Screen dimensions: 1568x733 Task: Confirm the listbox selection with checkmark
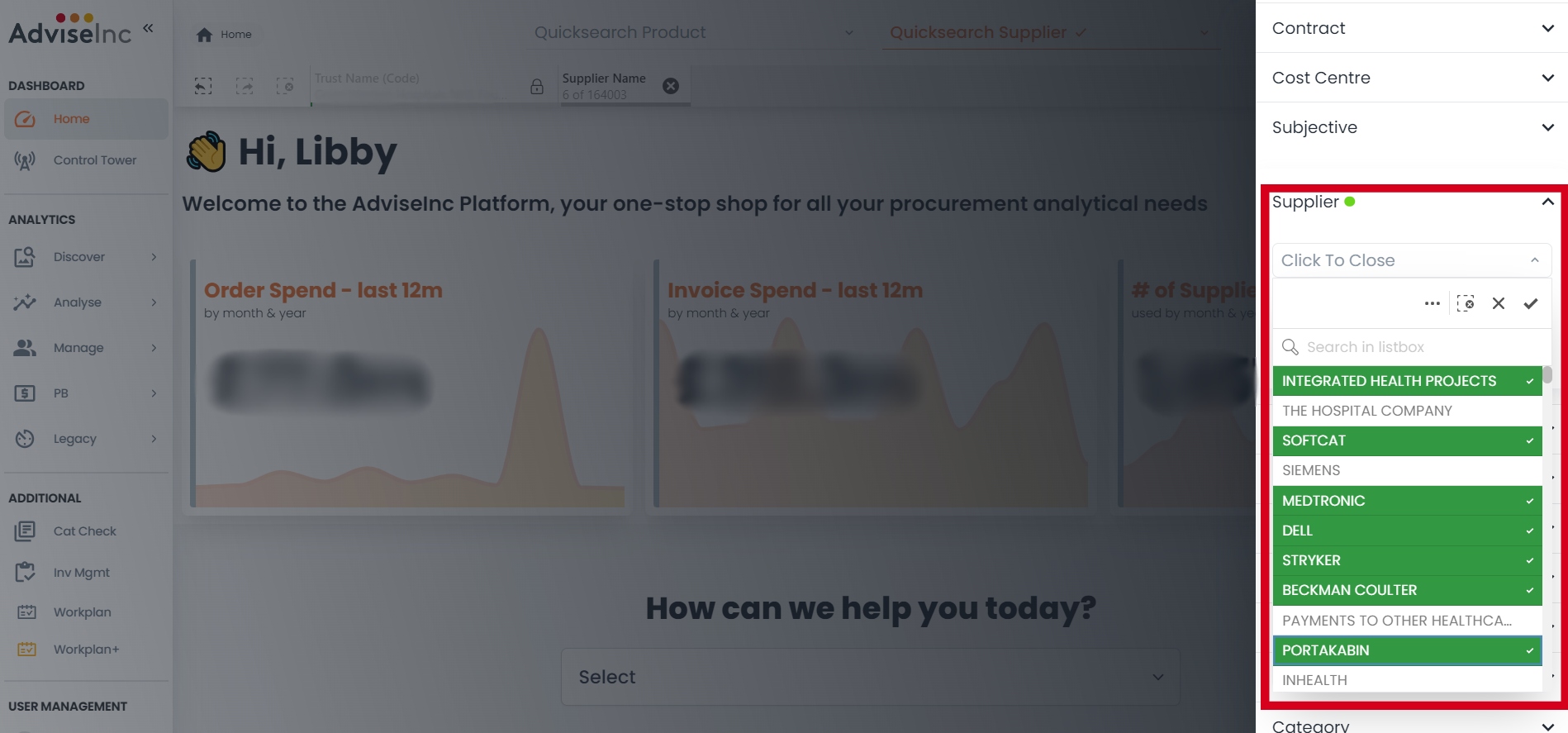click(x=1531, y=303)
